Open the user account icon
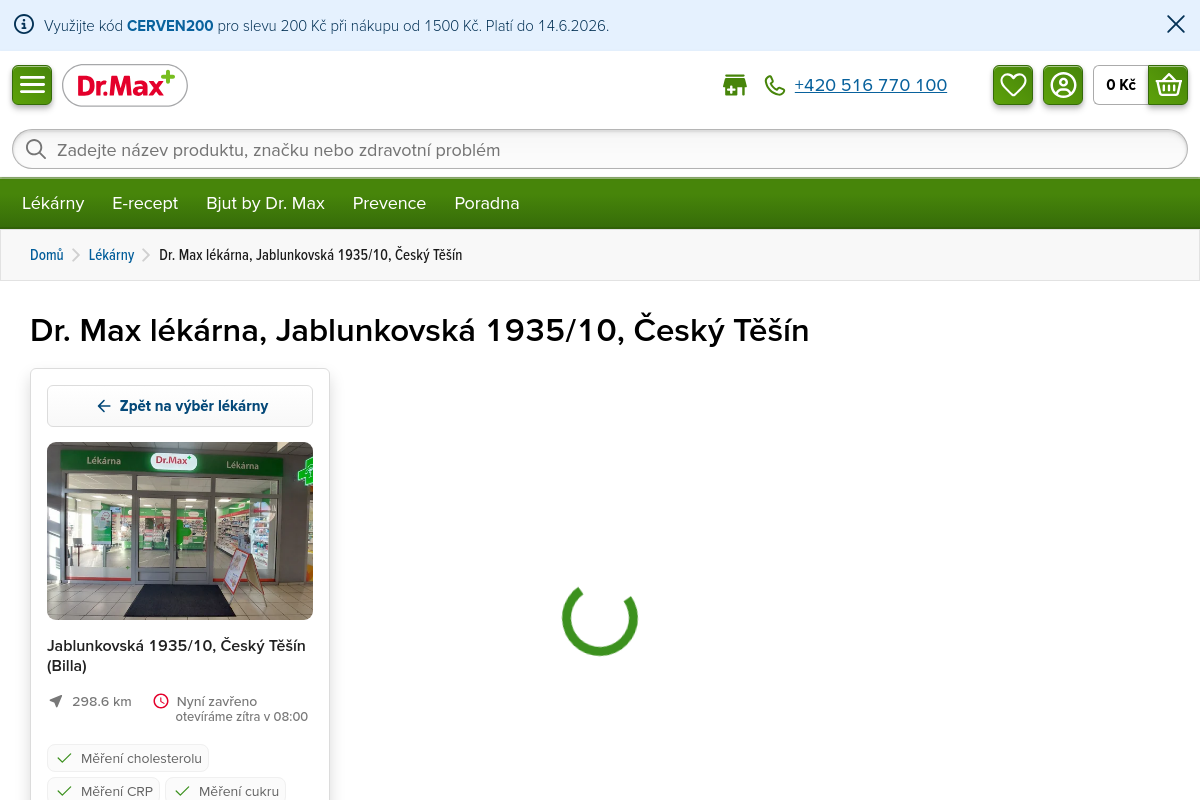Screen dimensions: 1200x800 1063,85
